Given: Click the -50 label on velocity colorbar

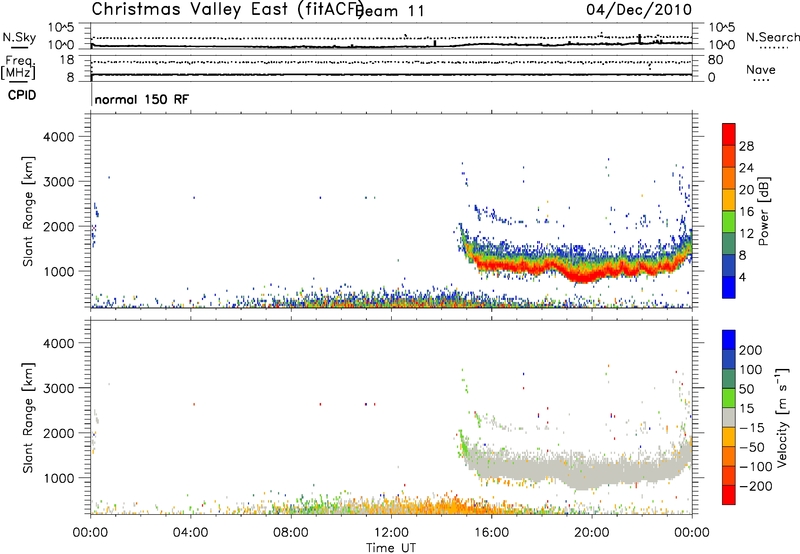Looking at the screenshot, I should (x=752, y=447).
